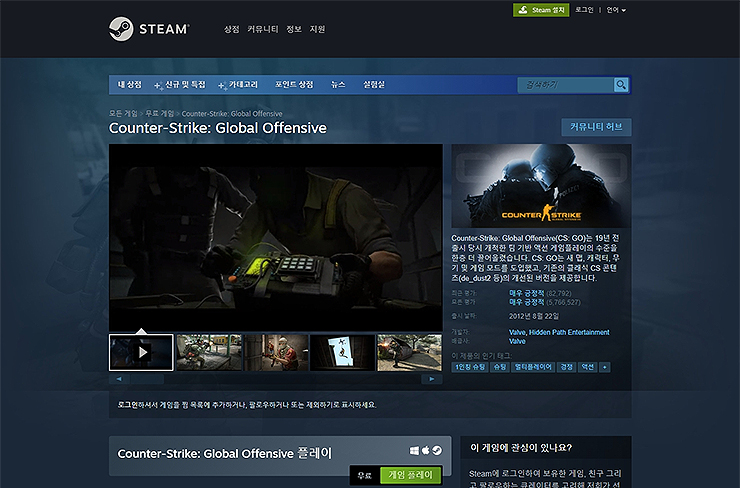740x488 pixels.
Task: Click the SteamOS platform icon
Action: (x=437, y=451)
